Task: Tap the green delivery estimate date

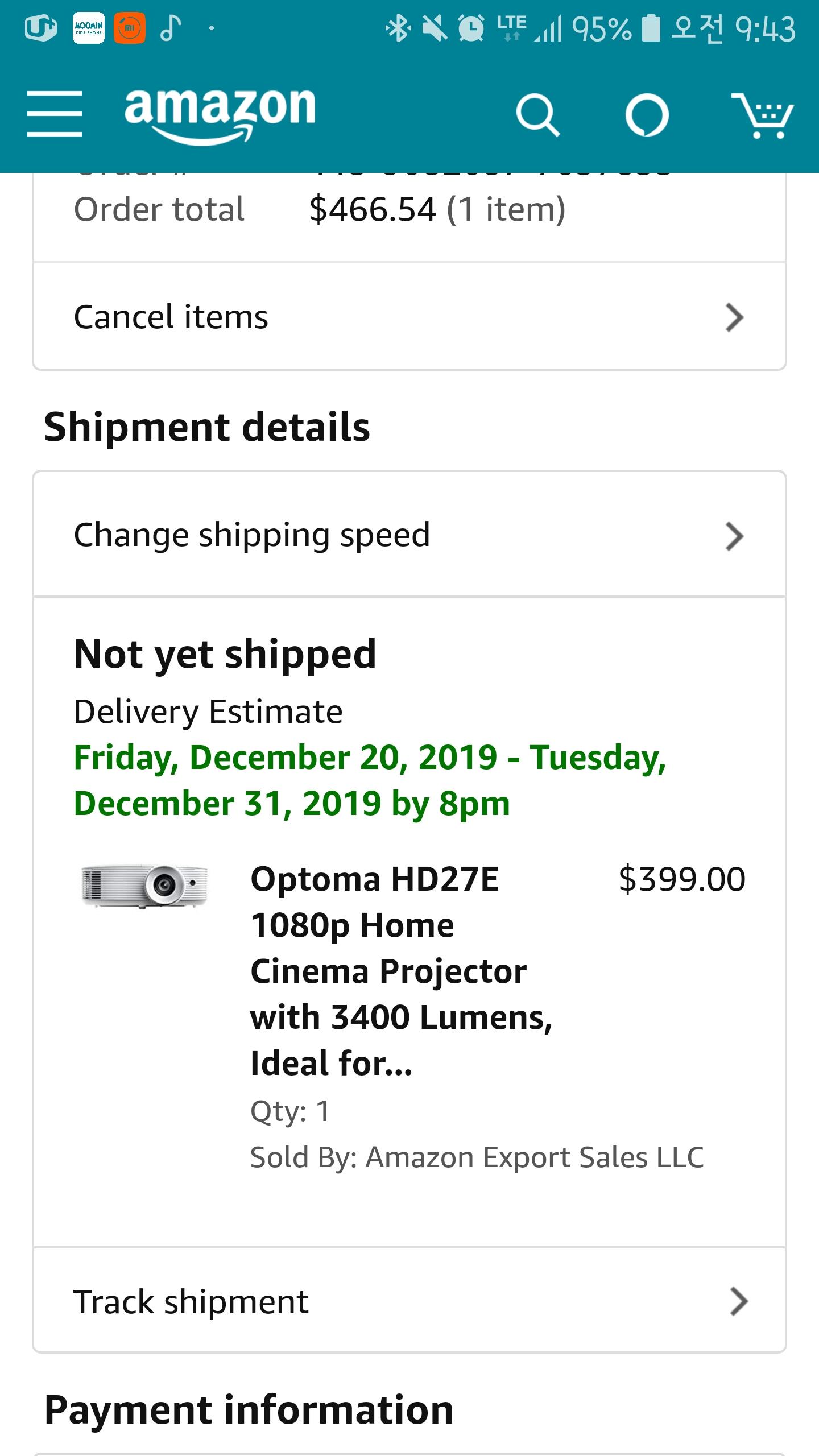Action: pyautogui.click(x=370, y=780)
